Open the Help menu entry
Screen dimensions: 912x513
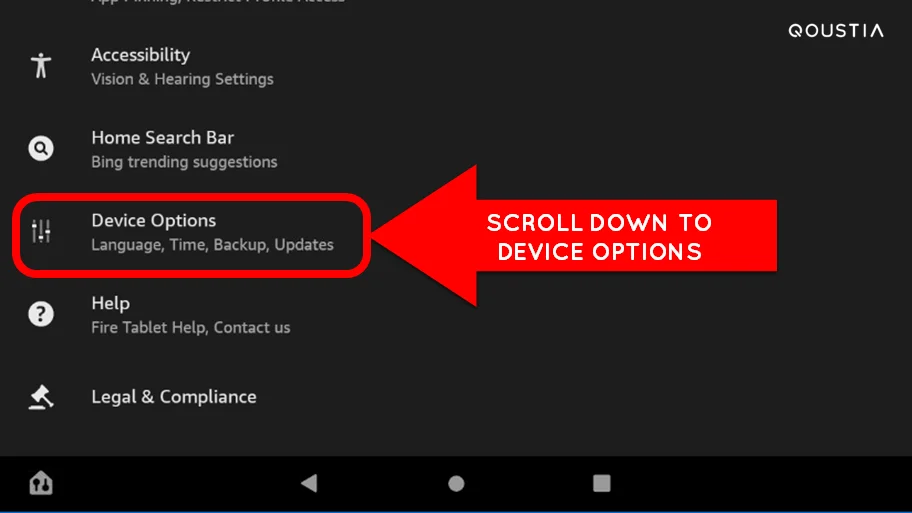pyautogui.click(x=456, y=315)
